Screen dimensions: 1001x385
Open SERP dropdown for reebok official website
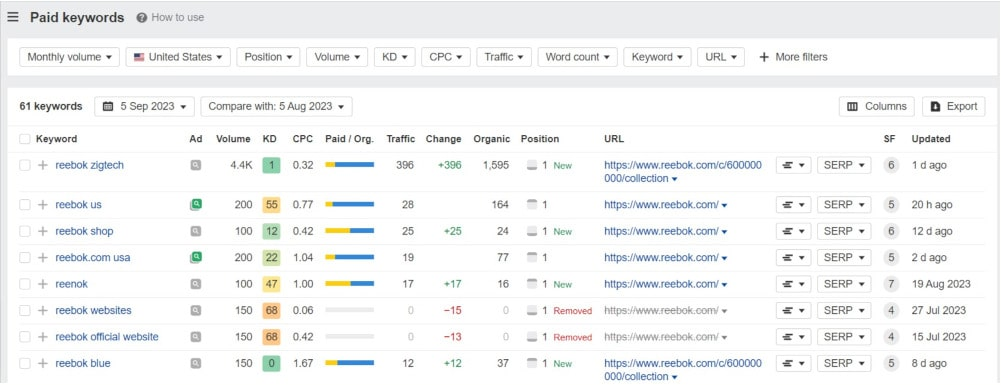[844, 336]
